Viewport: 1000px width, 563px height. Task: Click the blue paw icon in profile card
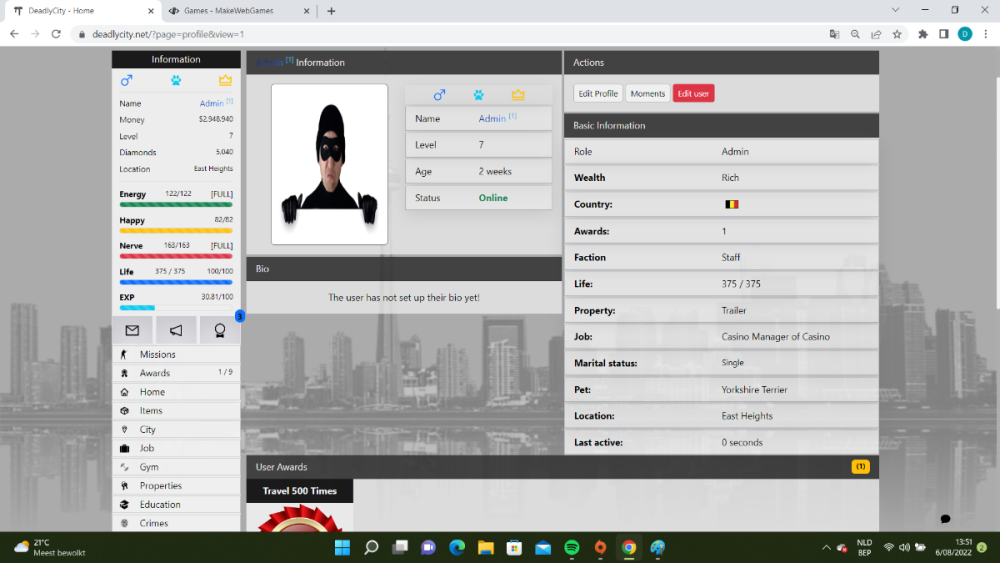[479, 95]
